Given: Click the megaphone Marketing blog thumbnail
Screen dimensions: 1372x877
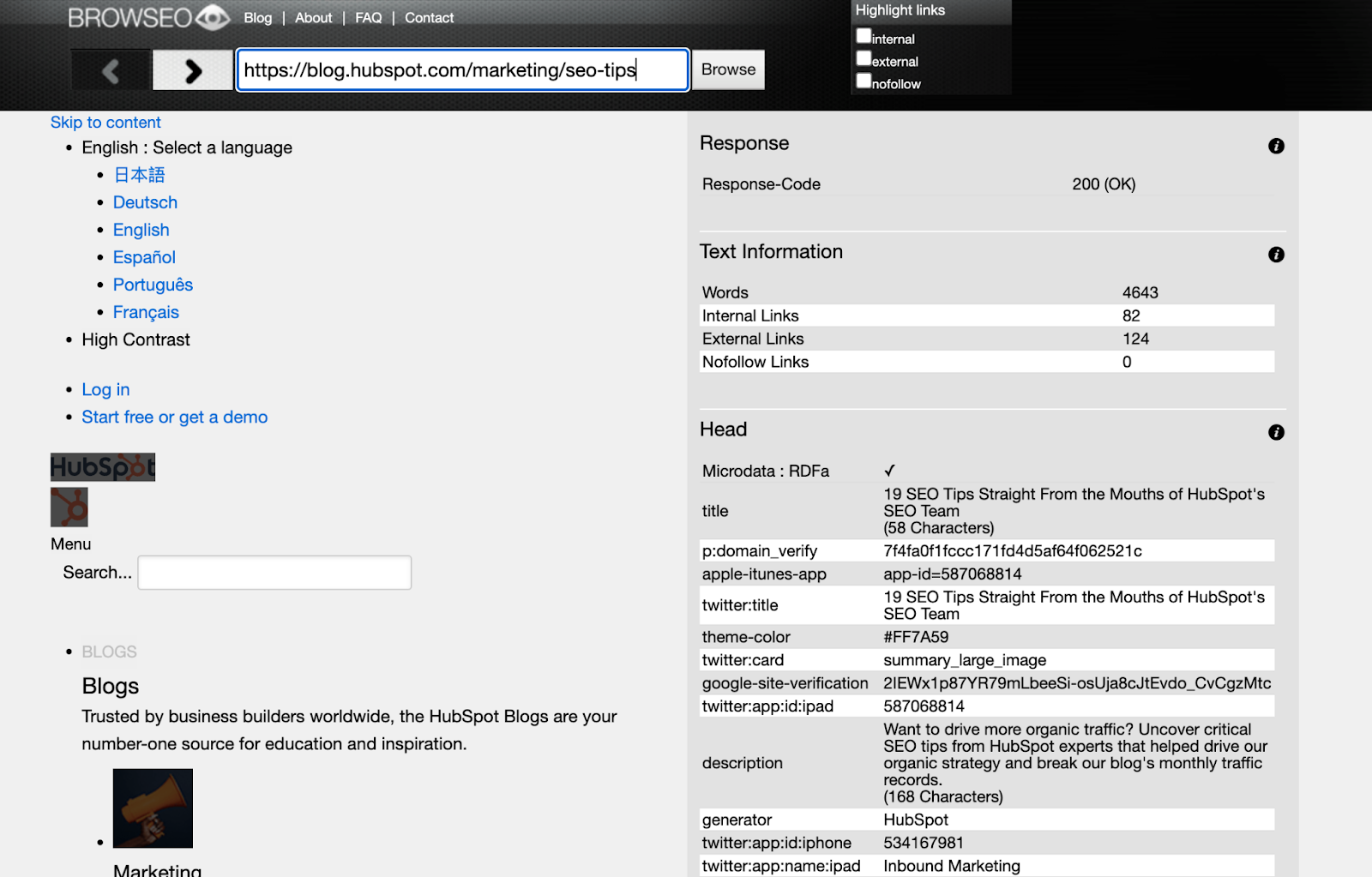Looking at the screenshot, I should point(153,808).
